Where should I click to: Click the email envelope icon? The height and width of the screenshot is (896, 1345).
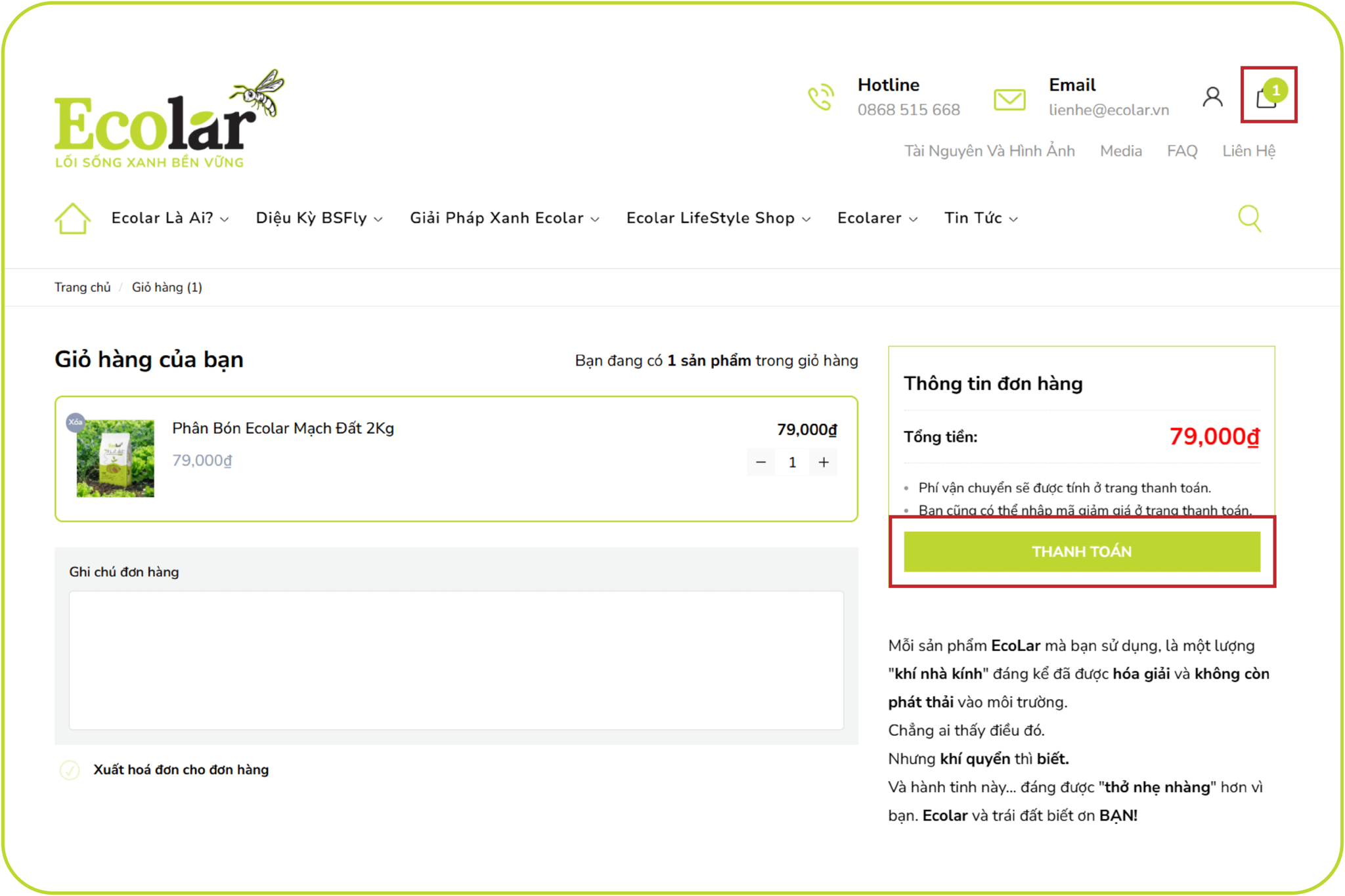tap(1009, 100)
